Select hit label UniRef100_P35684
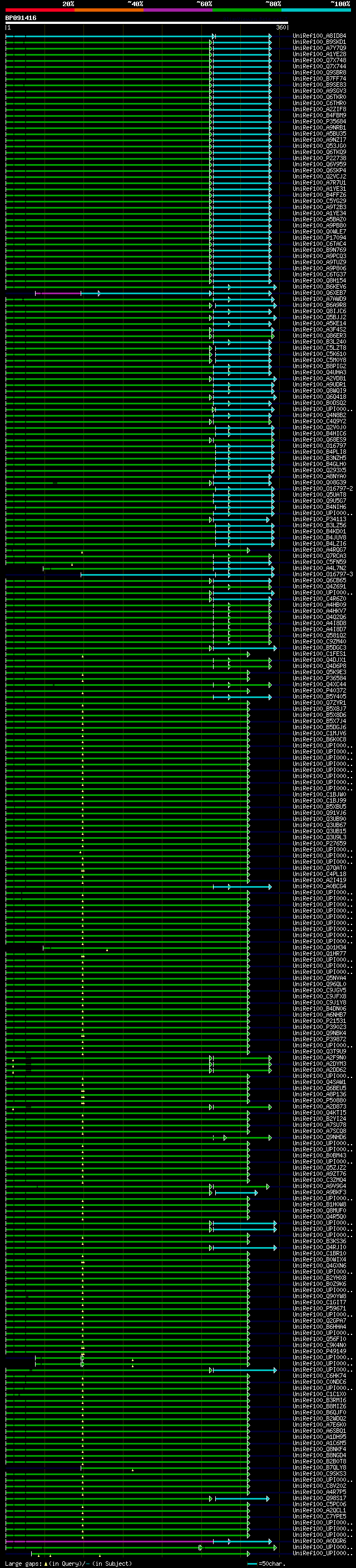 point(319,121)
